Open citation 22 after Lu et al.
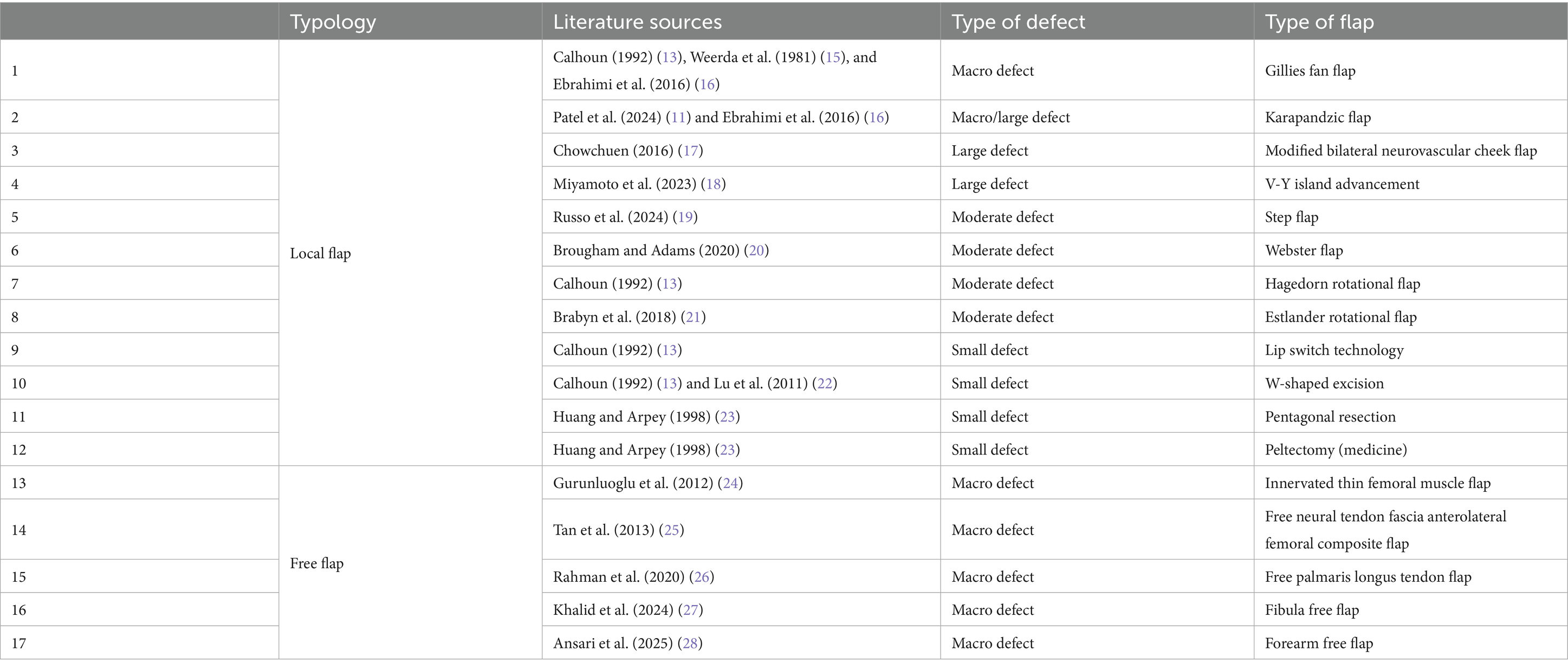 [824, 384]
